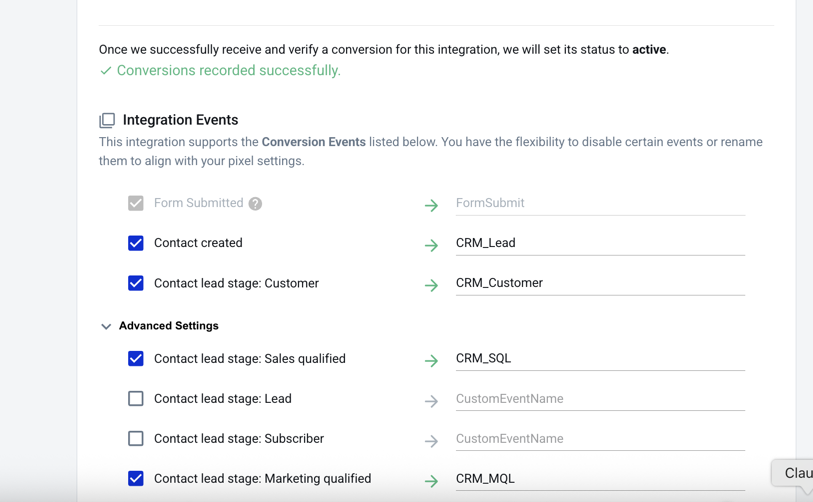Disable Contact lead stage: Customer event
The height and width of the screenshot is (502, 813).
[136, 283]
